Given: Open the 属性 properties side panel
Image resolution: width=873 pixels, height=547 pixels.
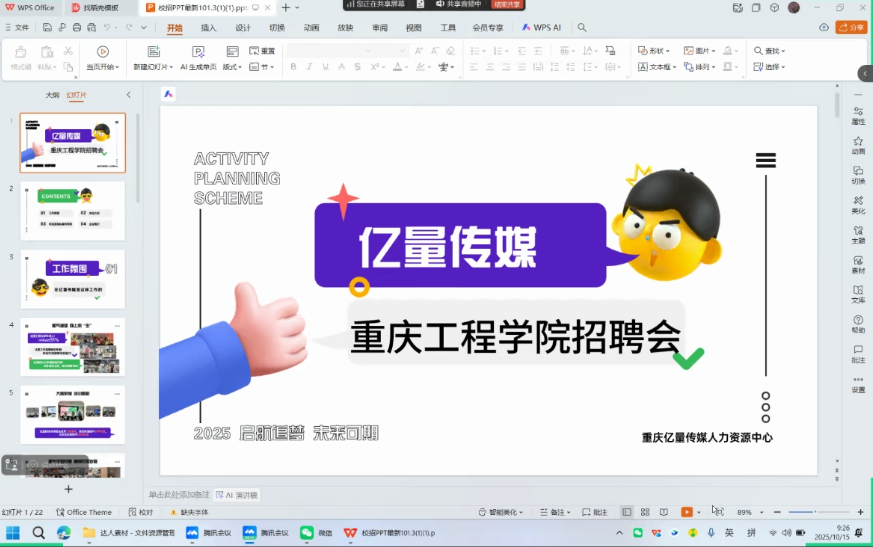Looking at the screenshot, I should (x=858, y=116).
